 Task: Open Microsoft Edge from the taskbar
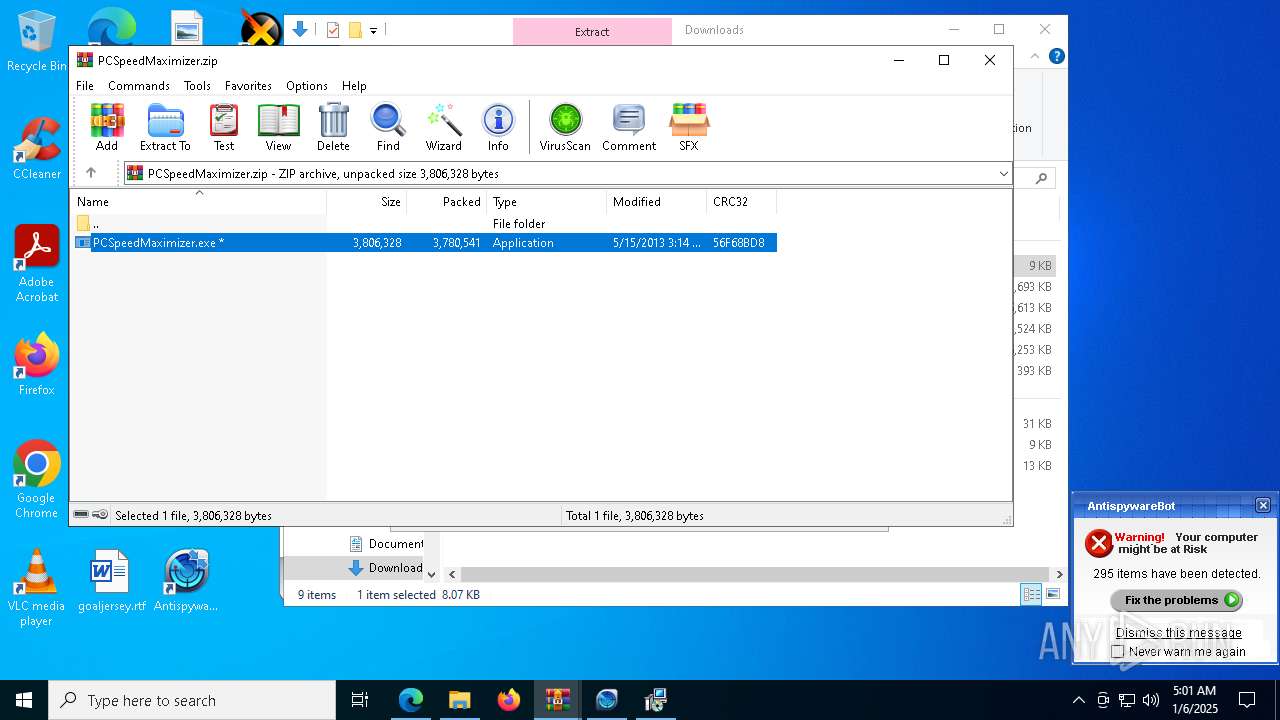click(x=411, y=700)
